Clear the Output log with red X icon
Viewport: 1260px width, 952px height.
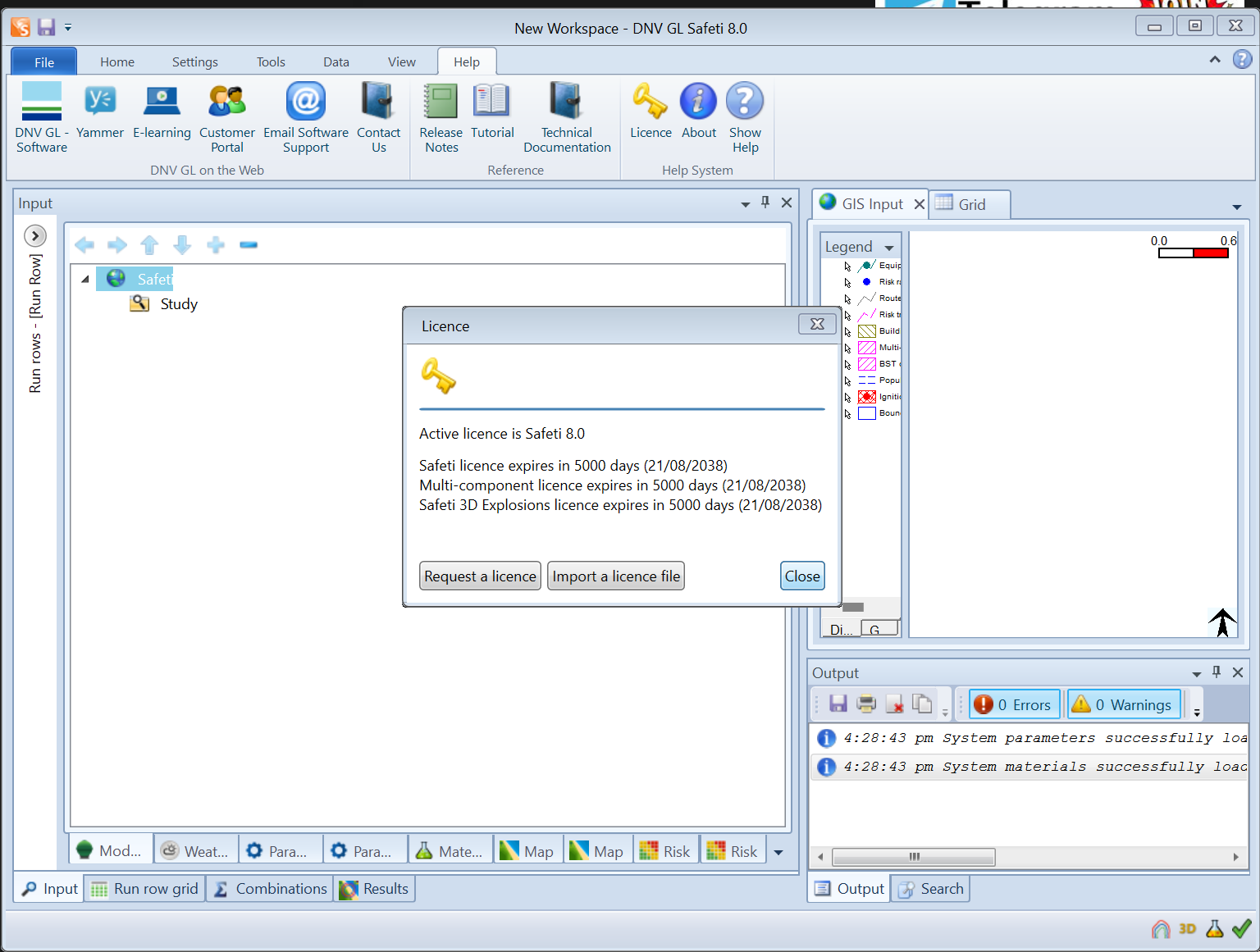894,704
